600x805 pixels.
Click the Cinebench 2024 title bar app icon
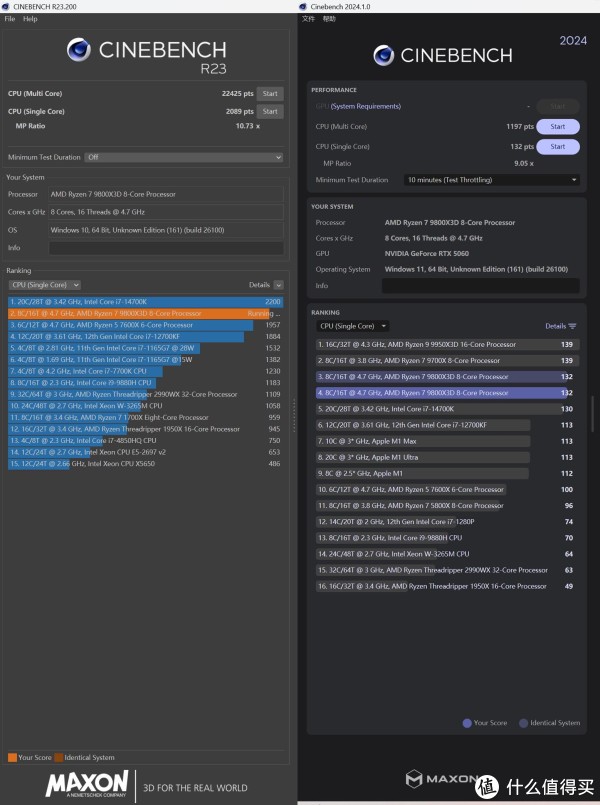pos(303,7)
